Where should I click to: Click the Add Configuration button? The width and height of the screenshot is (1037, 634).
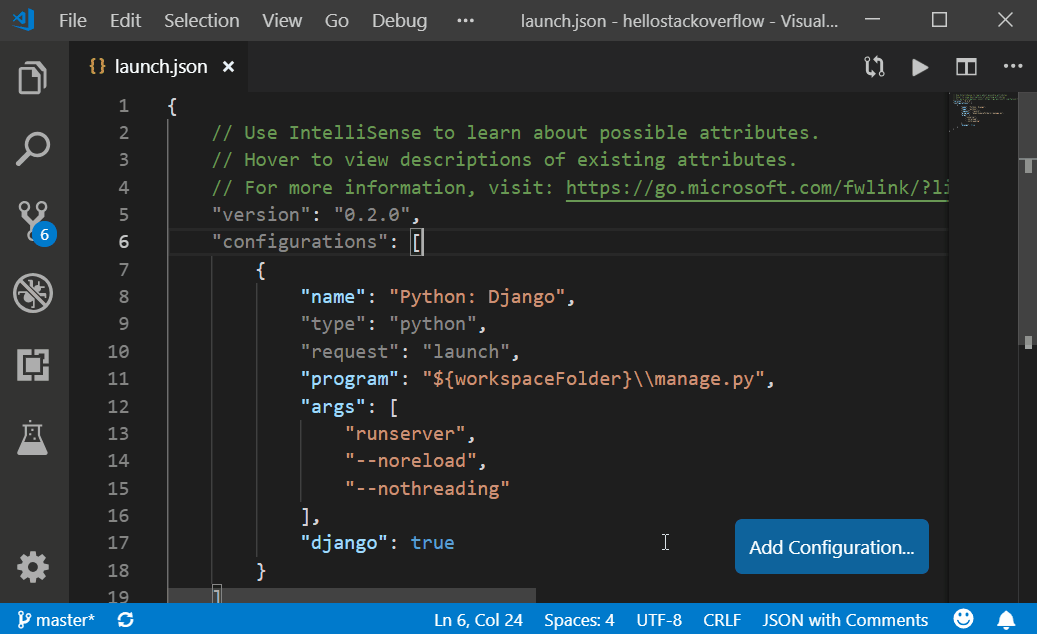[x=831, y=547]
